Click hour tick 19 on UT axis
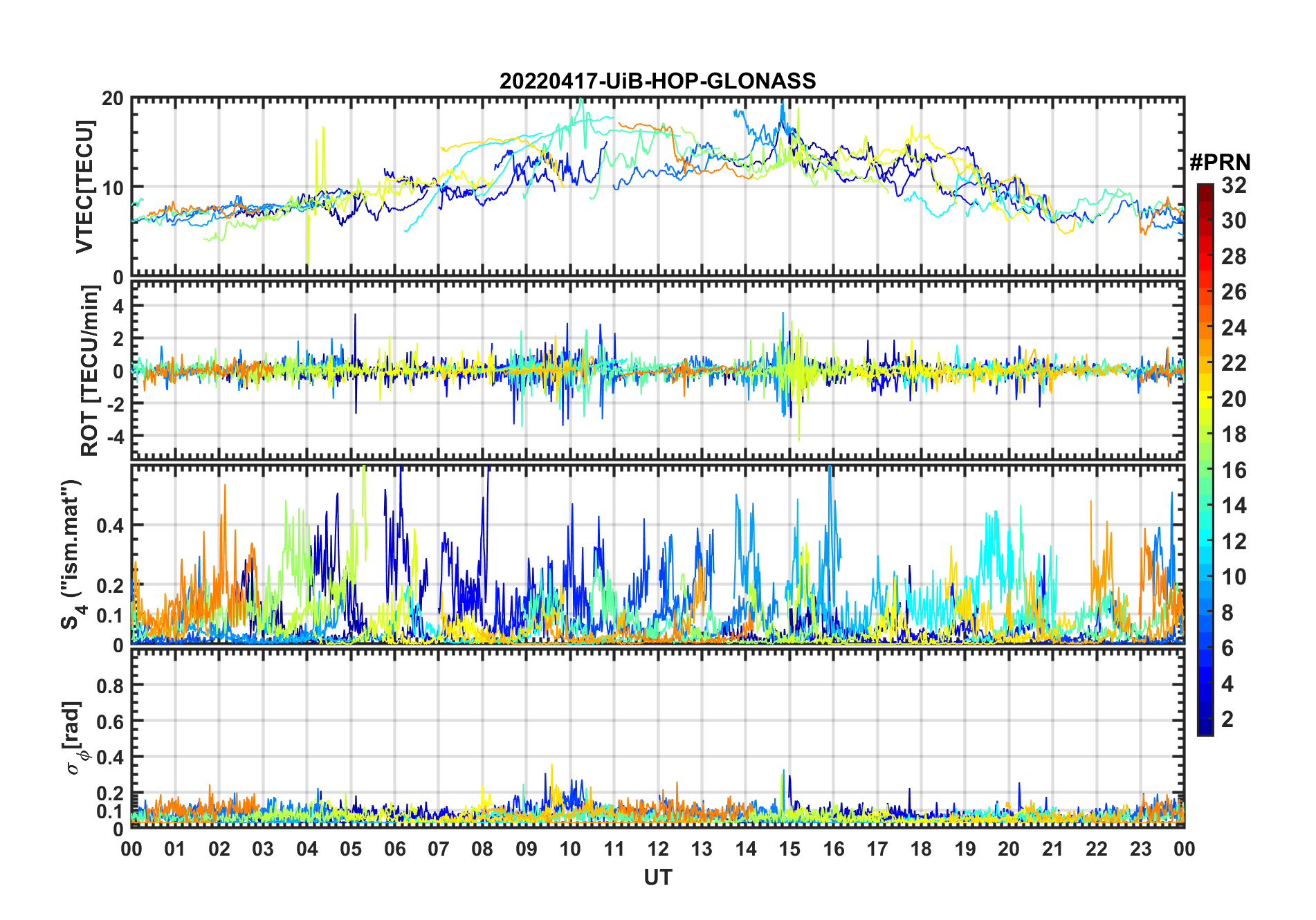Viewport: 1316px width, 920px height. 965,849
